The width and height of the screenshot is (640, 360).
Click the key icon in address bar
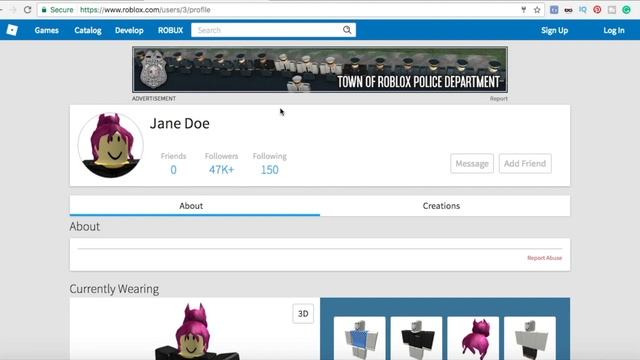click(524, 10)
